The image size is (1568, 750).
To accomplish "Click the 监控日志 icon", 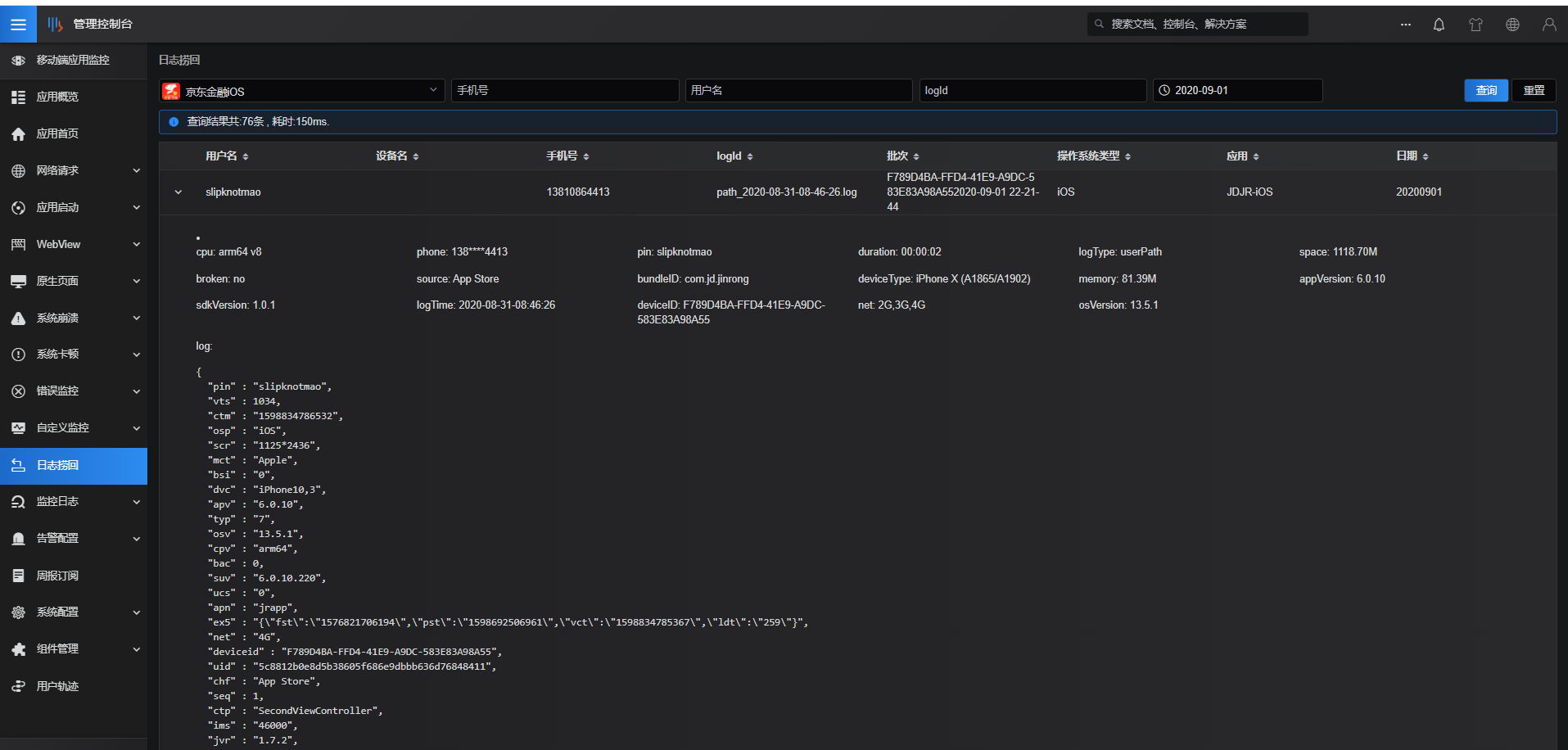I will pos(18,502).
